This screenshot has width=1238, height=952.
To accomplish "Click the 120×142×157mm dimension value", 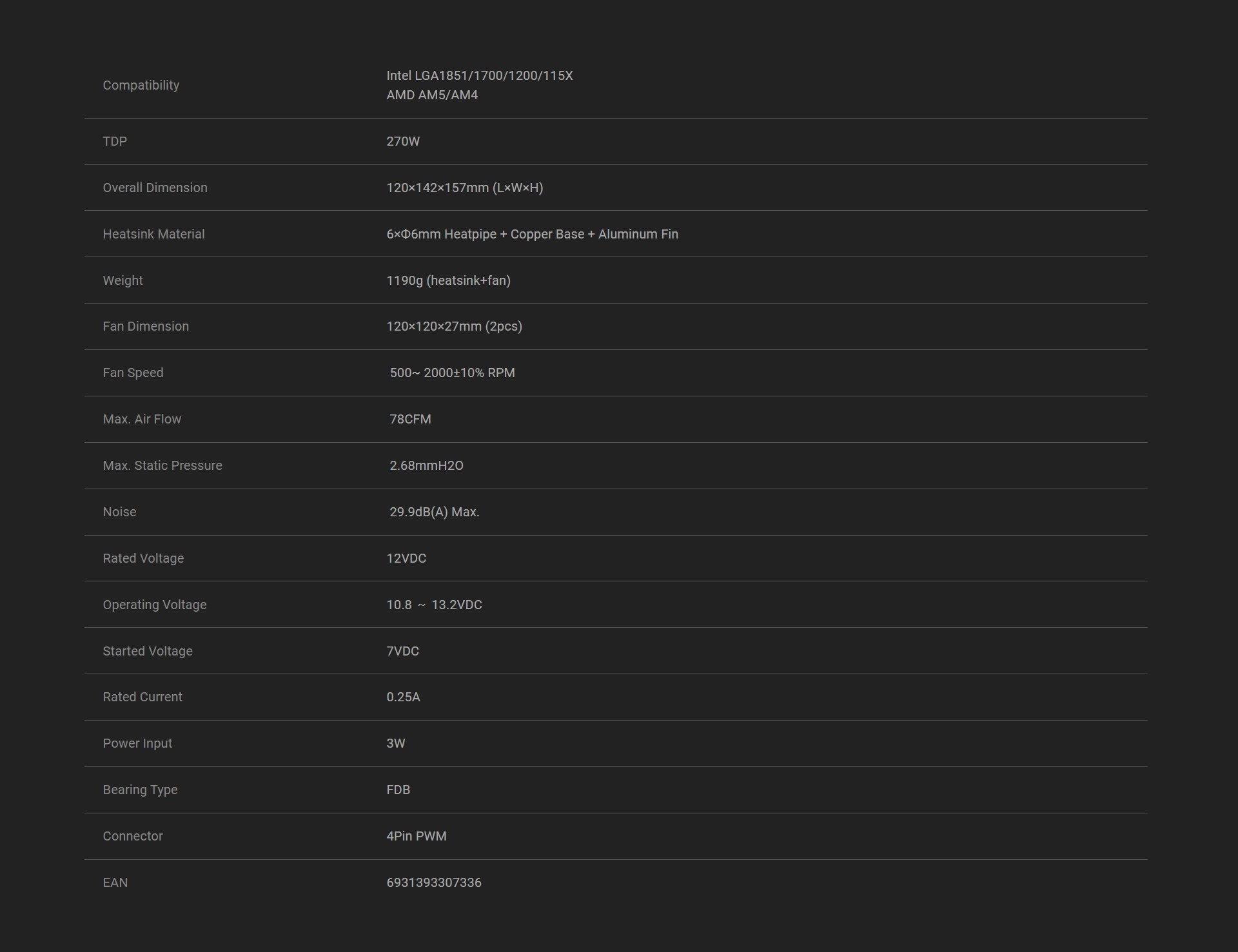I will [464, 188].
